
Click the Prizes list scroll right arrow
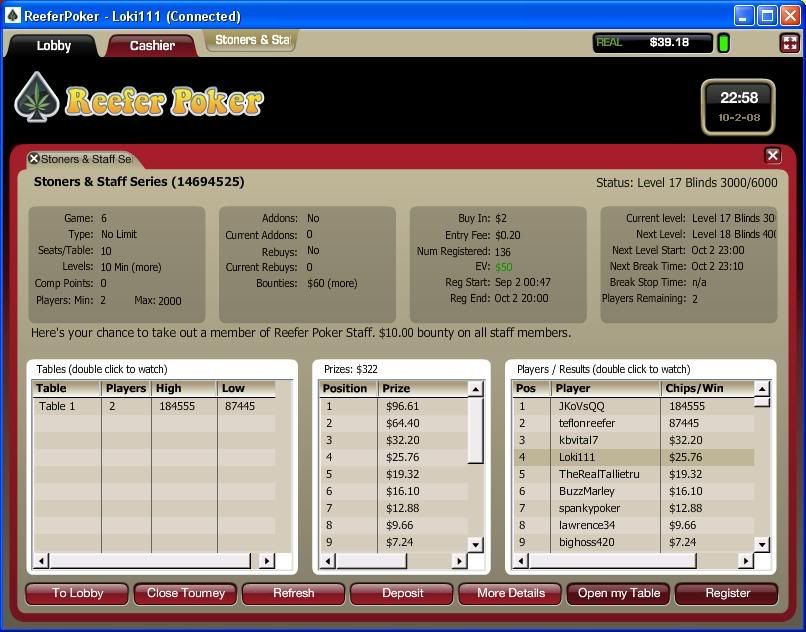pyautogui.click(x=459, y=561)
